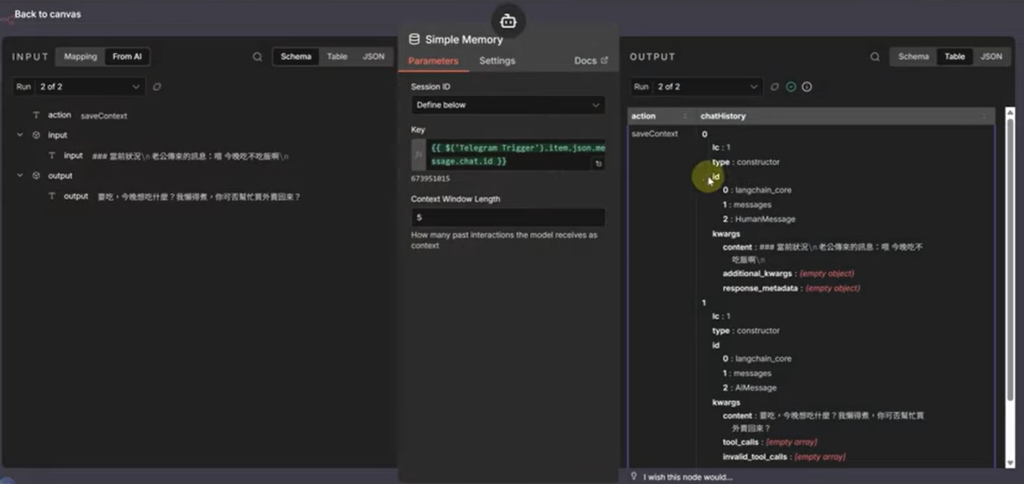Click the green checkmark status icon in OUTPUT

790,87
